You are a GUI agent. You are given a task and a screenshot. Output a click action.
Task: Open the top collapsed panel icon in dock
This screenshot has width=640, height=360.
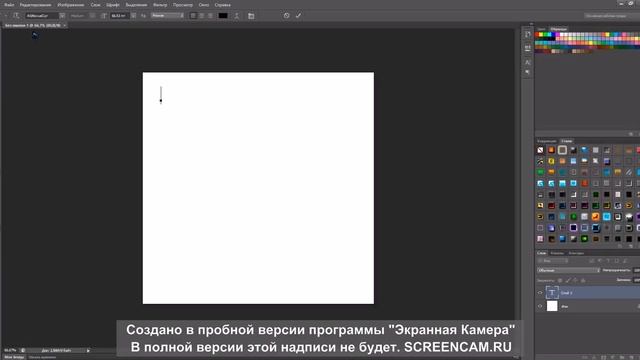528,35
